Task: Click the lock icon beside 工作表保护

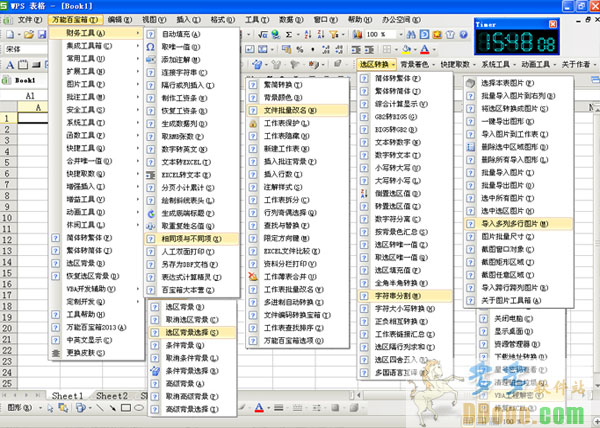Action: [x=253, y=124]
